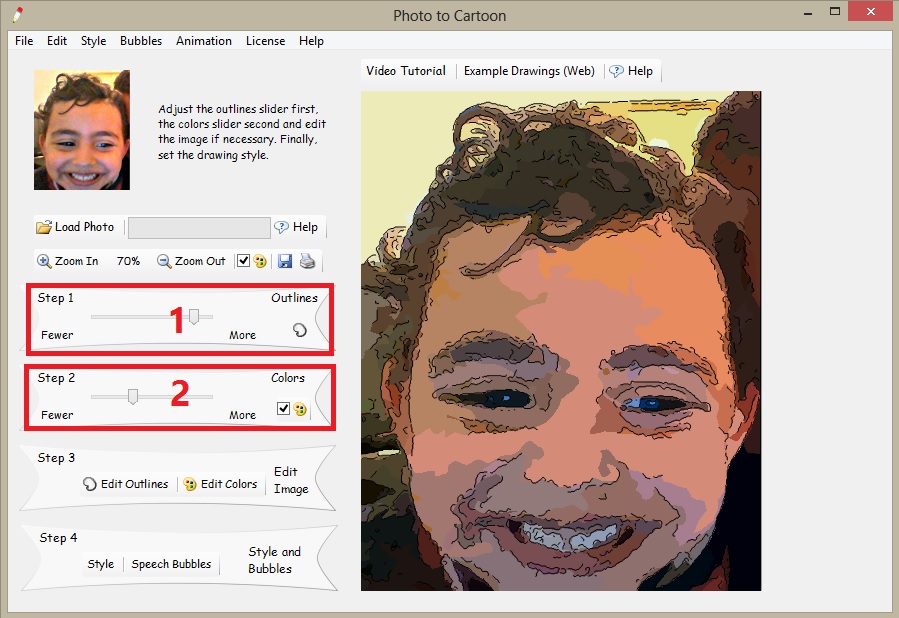
Task: Click the Style button in Step 4
Action: click(101, 564)
